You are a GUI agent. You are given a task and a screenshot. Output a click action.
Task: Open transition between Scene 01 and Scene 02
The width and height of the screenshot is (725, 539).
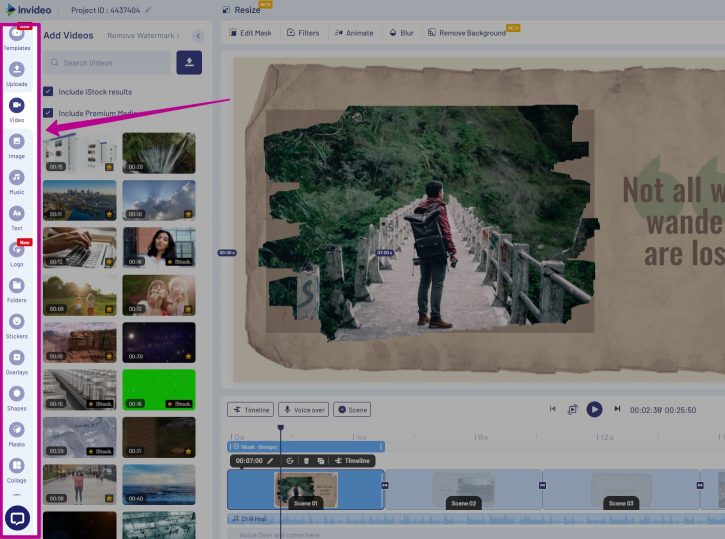point(385,485)
